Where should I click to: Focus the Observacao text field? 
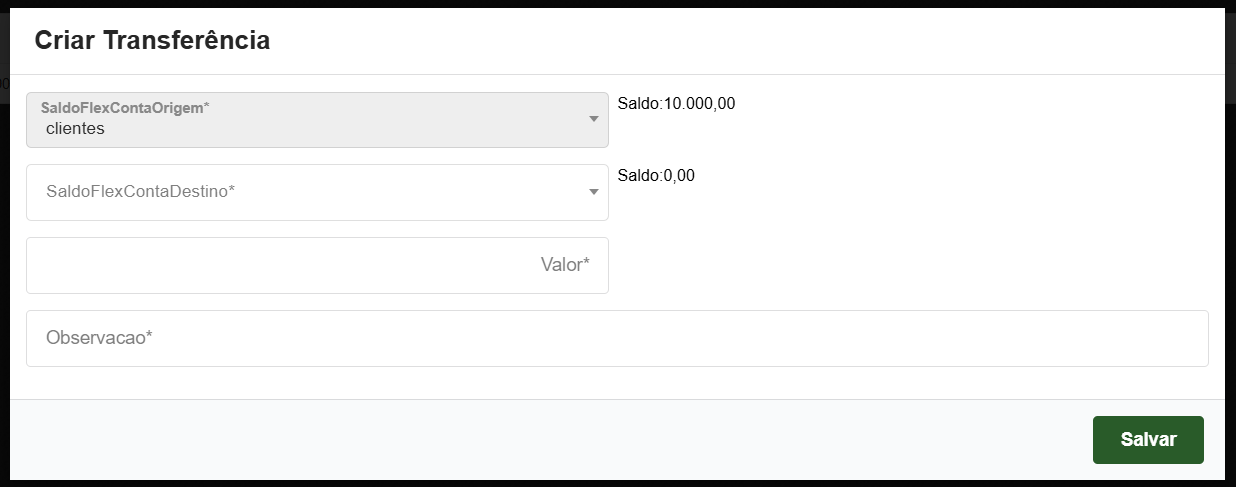click(x=617, y=338)
